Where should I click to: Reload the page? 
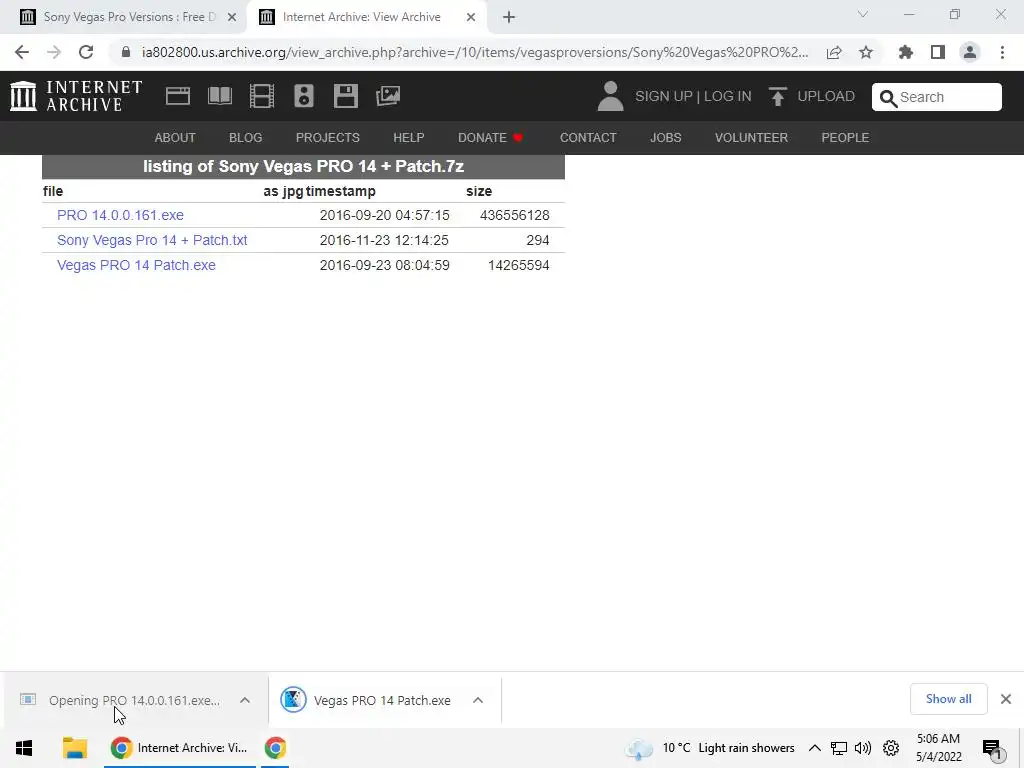click(x=86, y=52)
